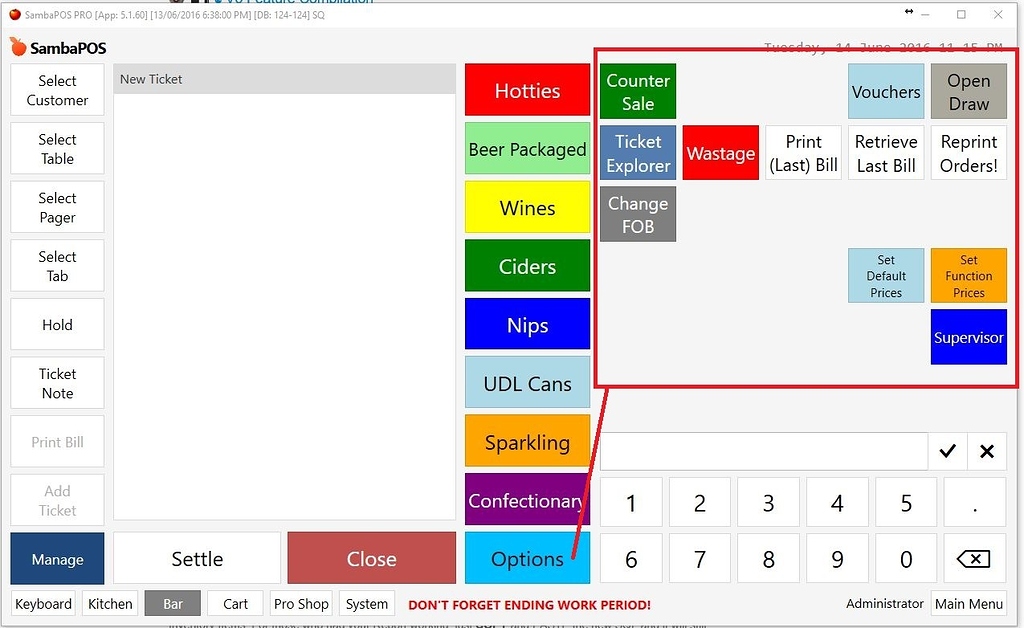Reprint Orders!

pyautogui.click(x=968, y=153)
